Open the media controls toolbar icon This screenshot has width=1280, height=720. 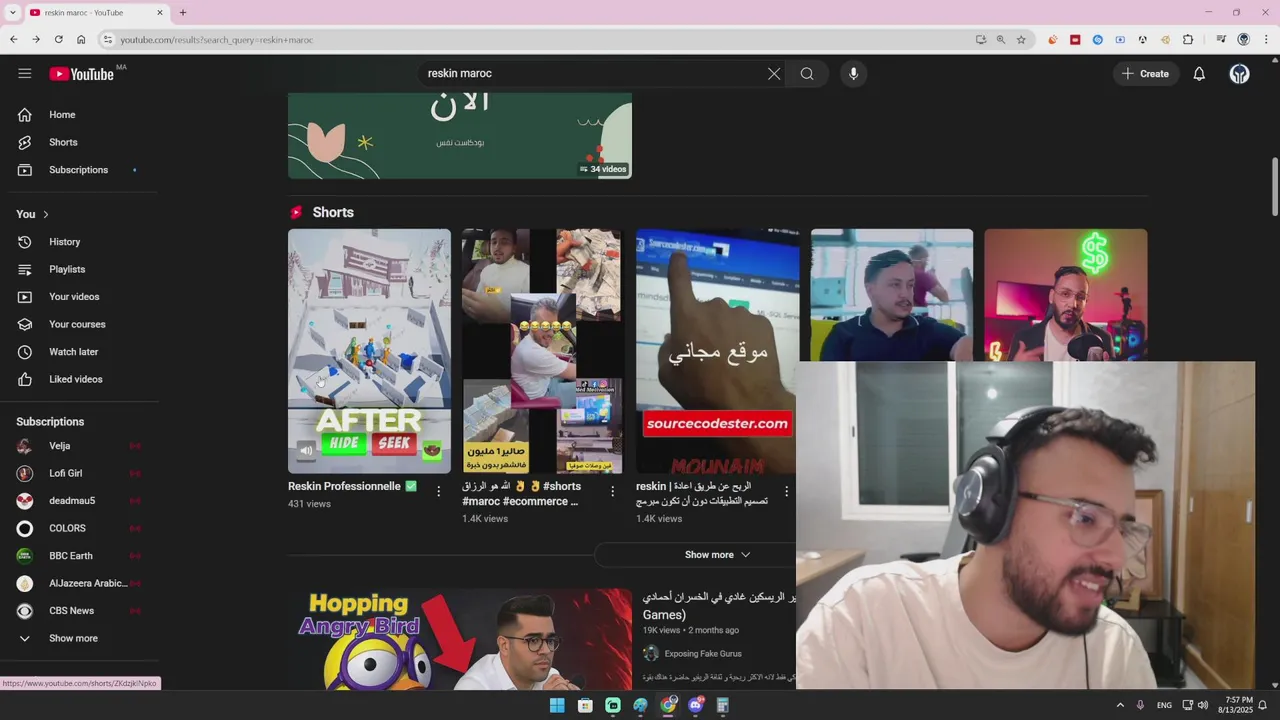coord(1221,39)
